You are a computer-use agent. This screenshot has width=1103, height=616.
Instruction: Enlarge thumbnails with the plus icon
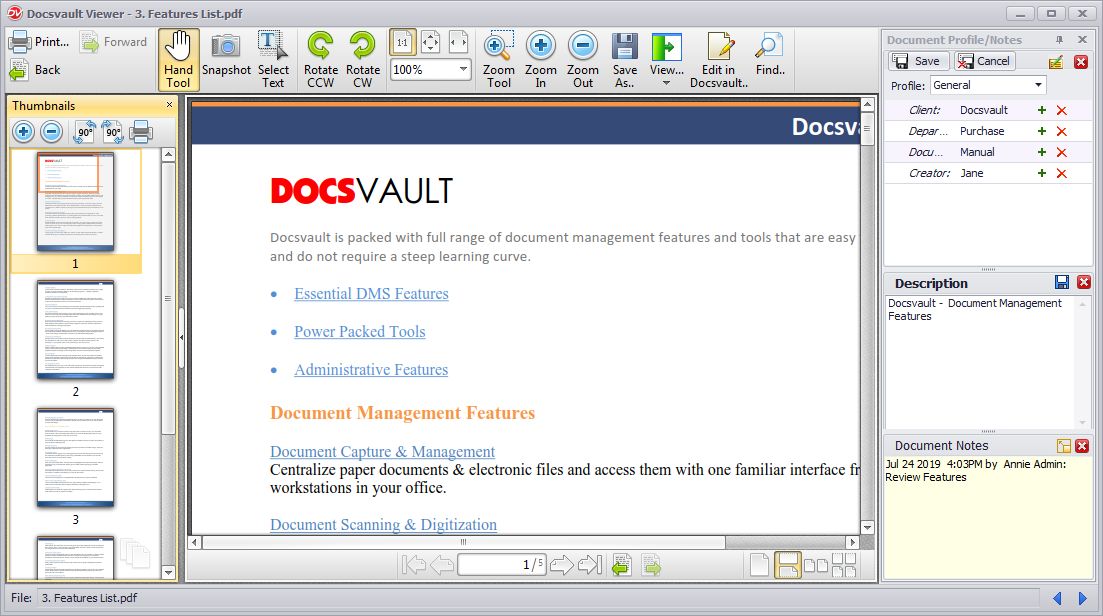click(24, 131)
